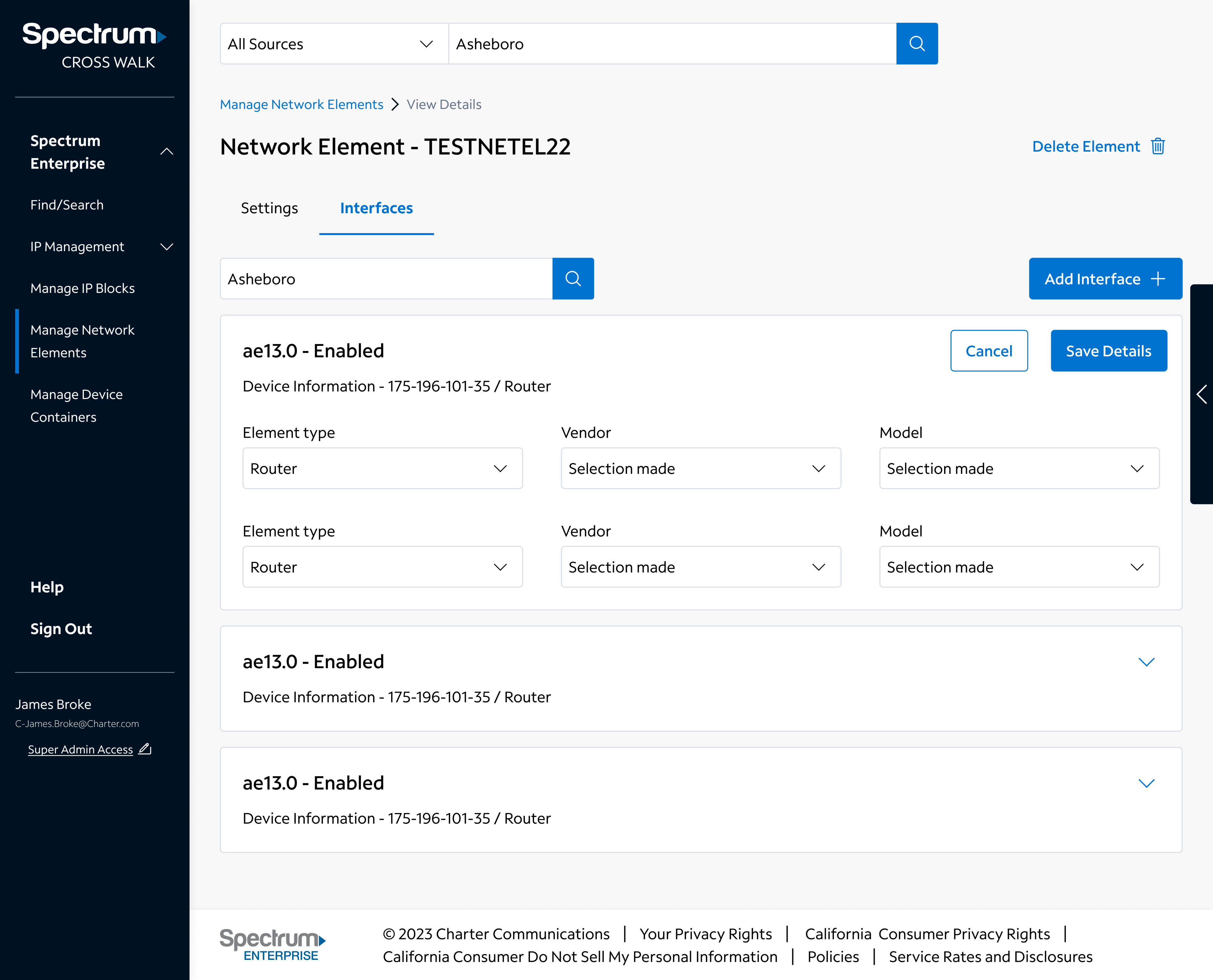Go to Manage IP Blocks

click(82, 288)
